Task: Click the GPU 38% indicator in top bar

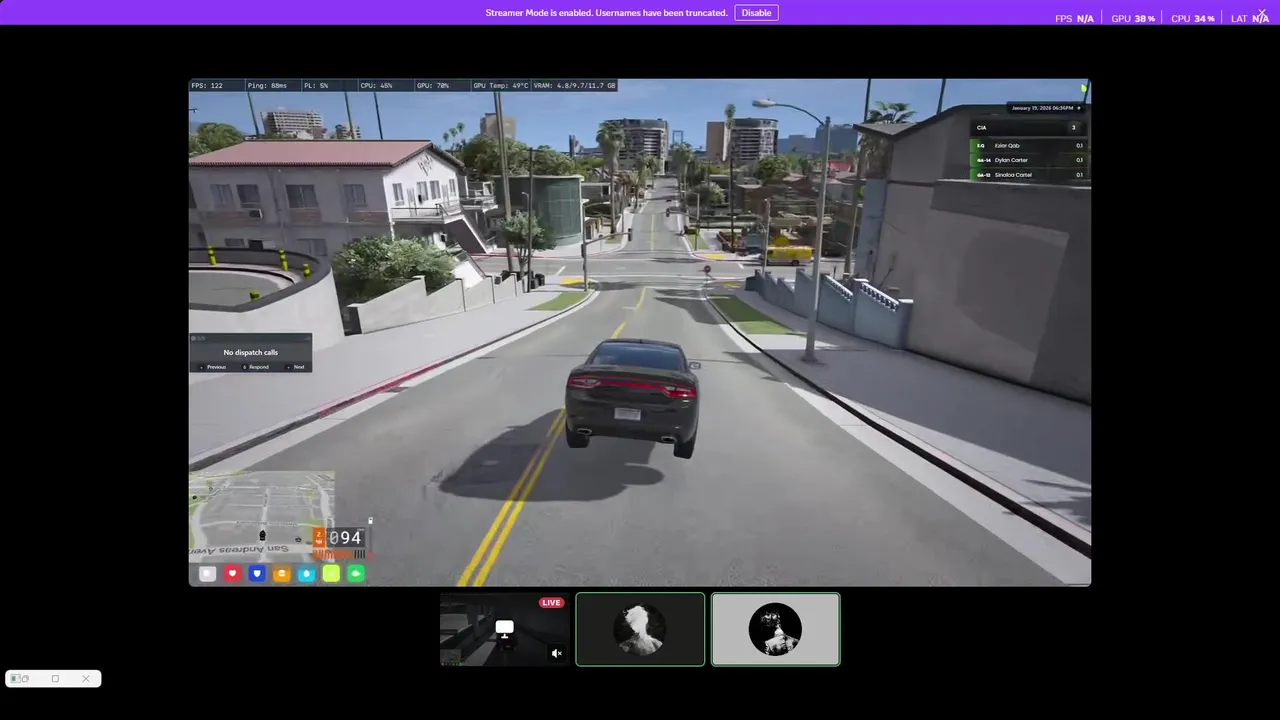Action: [x=1133, y=19]
